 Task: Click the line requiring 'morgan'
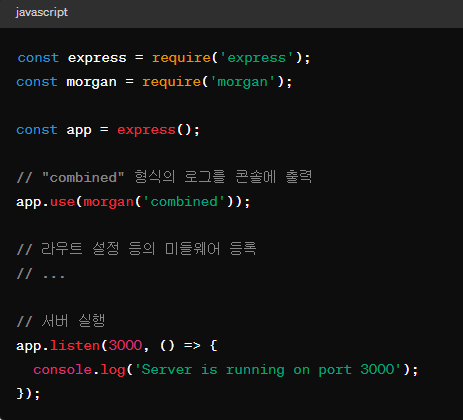pos(154,82)
